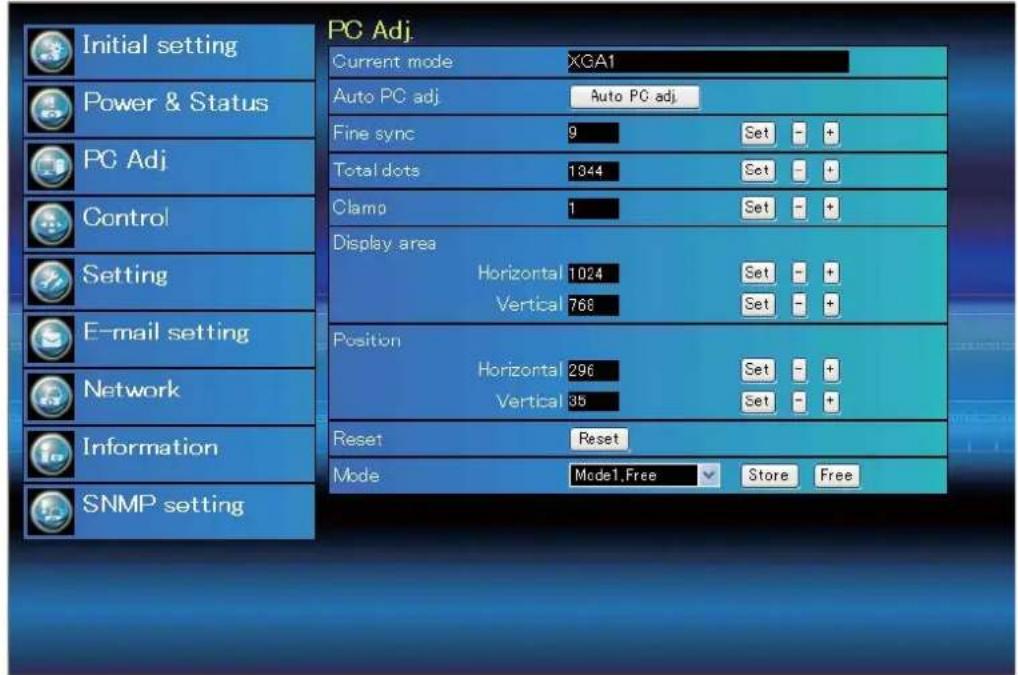This screenshot has width=1018, height=675.
Task: Click the Initial setting globe icon
Action: (51, 51)
